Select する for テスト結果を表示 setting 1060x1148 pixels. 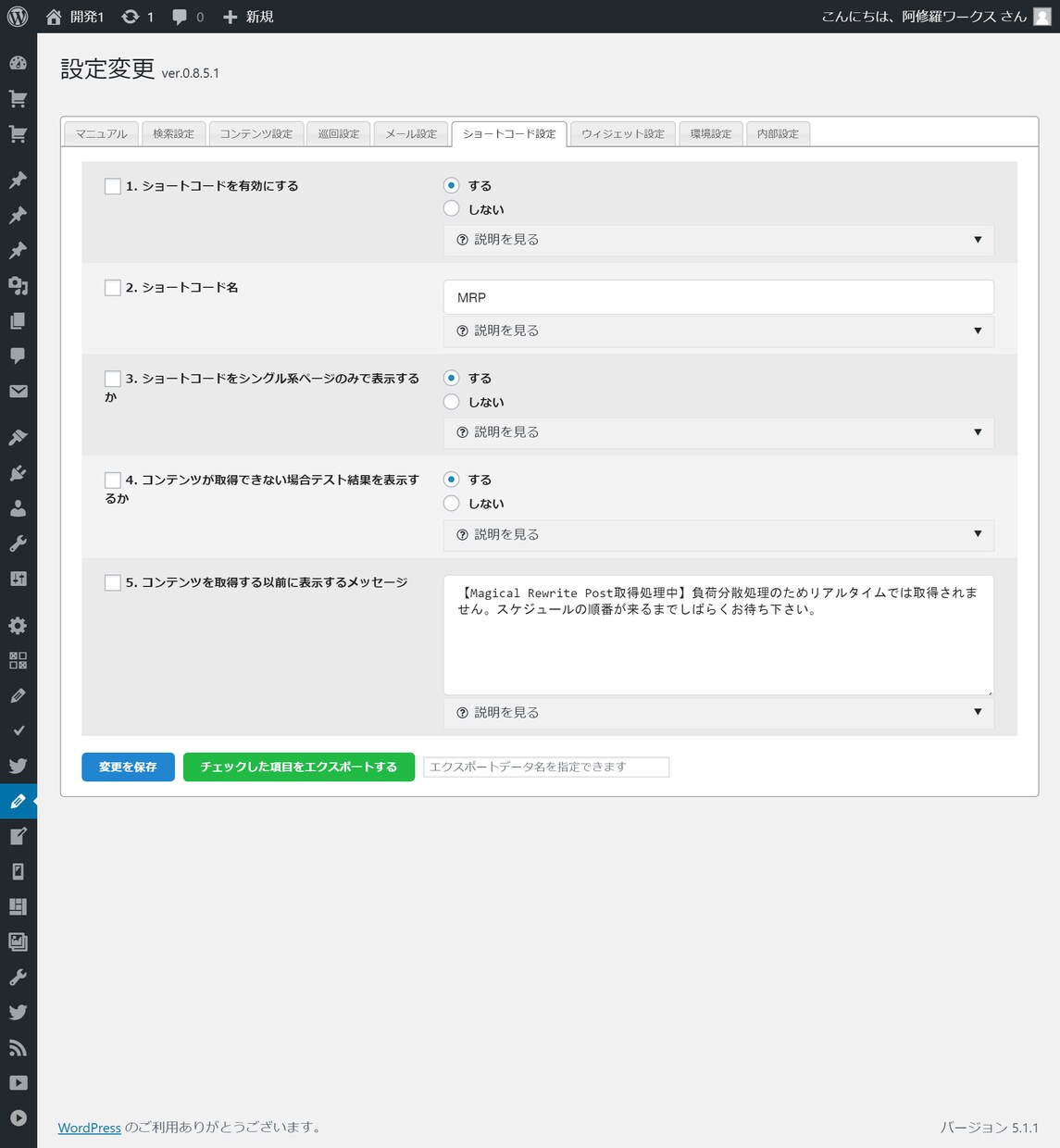coord(451,480)
